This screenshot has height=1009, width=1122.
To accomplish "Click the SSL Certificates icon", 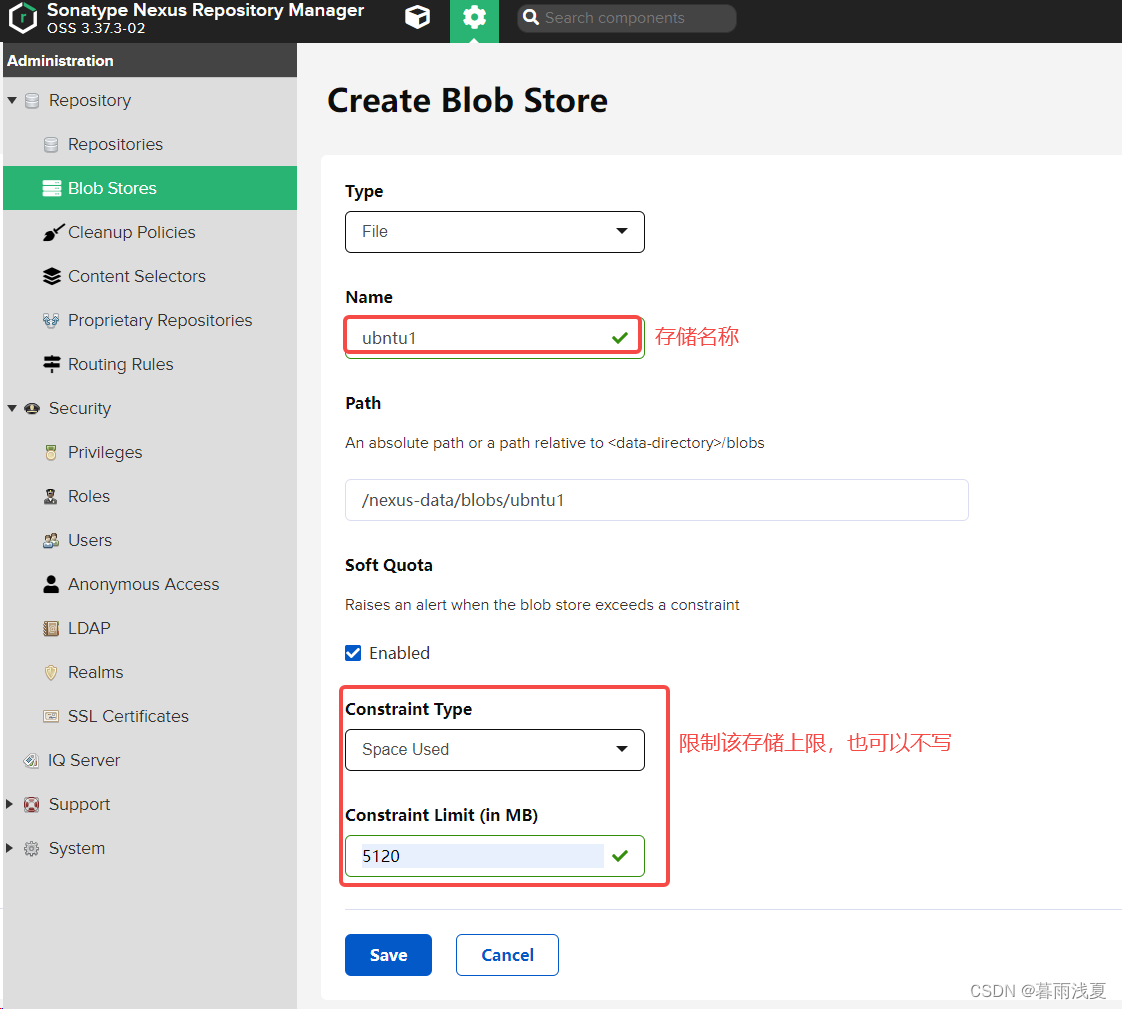I will pos(52,716).
